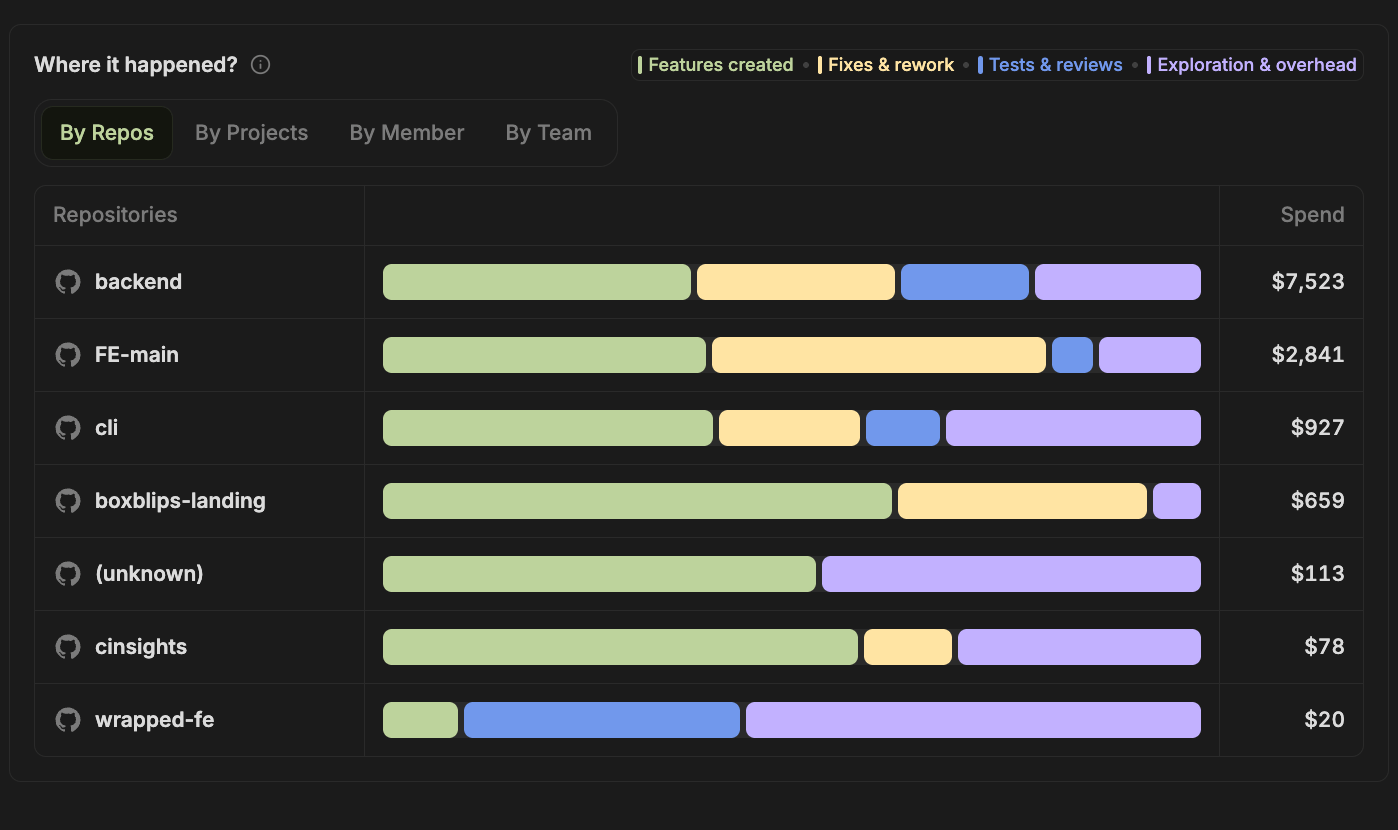Viewport: 1398px width, 830px height.
Task: Click the yellow Fixes segment in FE-main bar
Action: click(x=879, y=355)
